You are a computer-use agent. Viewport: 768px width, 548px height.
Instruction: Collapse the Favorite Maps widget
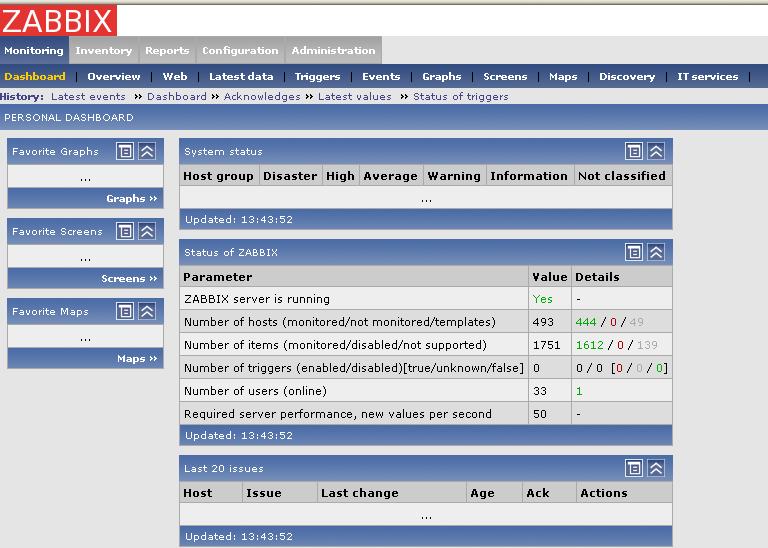147,311
